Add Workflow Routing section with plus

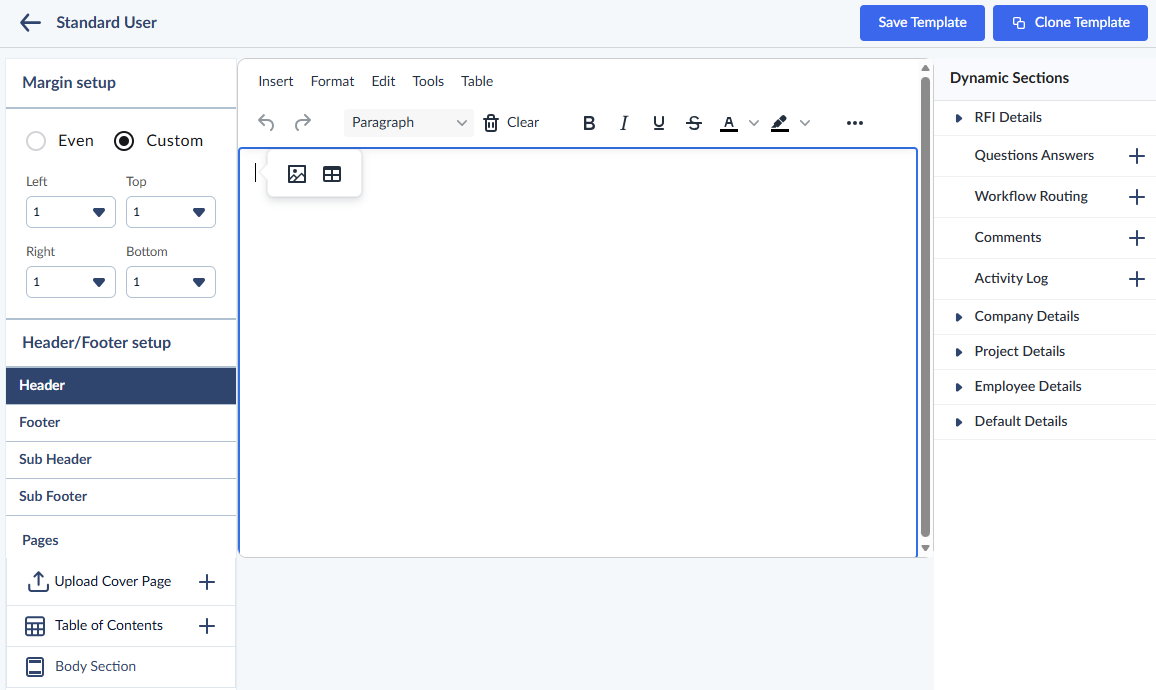pos(1137,197)
